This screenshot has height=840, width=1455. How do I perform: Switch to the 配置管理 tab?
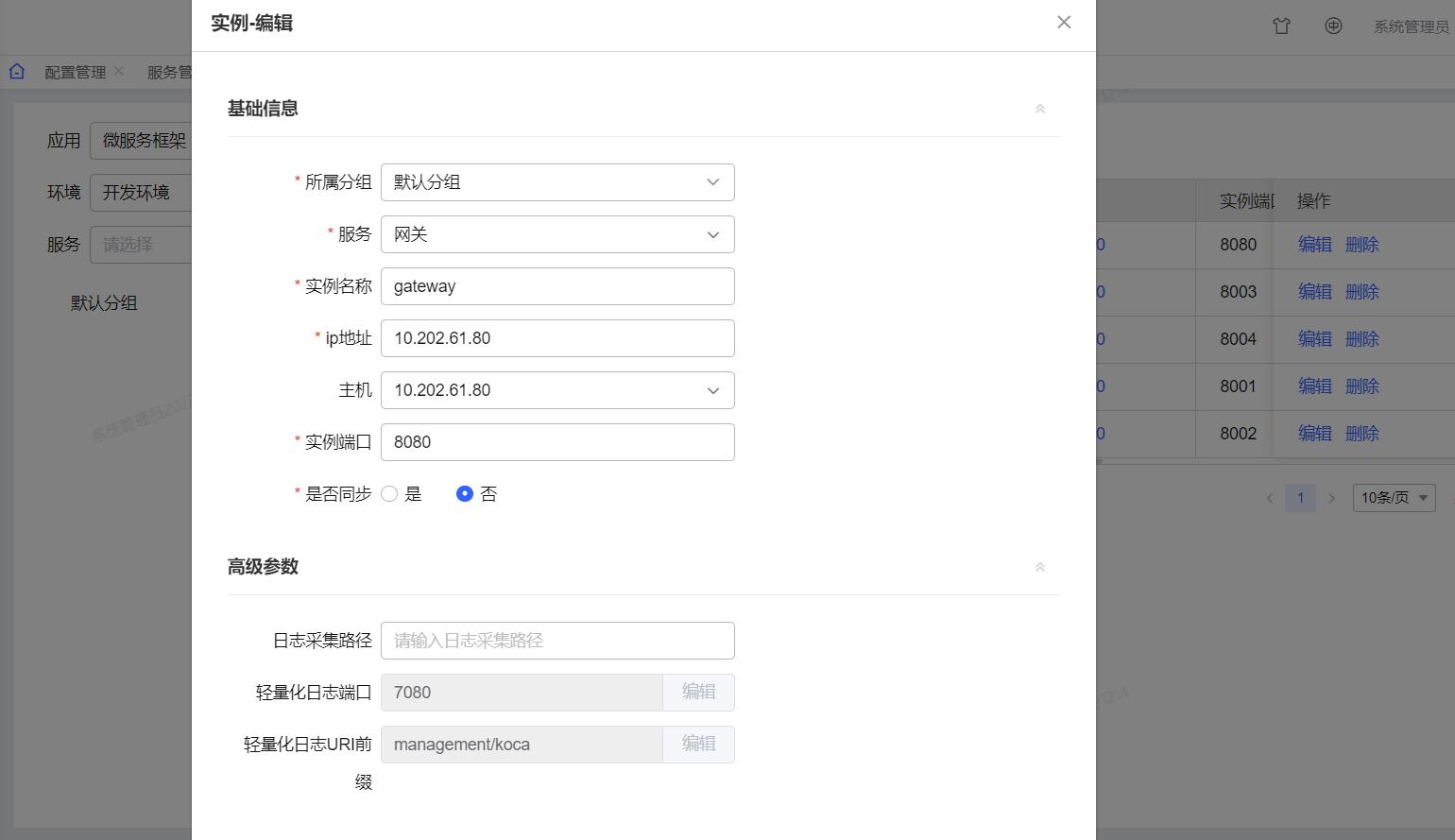76,73
